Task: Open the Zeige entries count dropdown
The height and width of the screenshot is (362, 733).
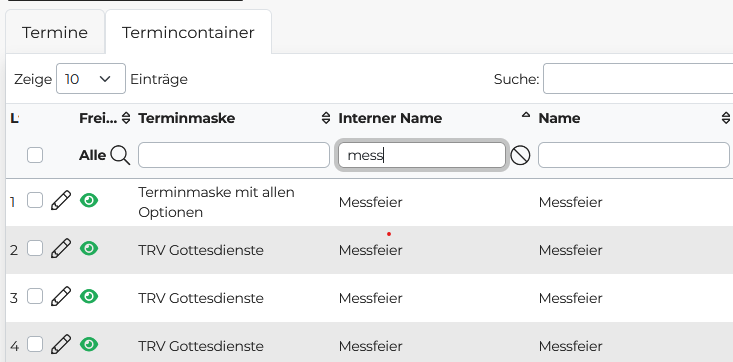Action: (x=91, y=79)
